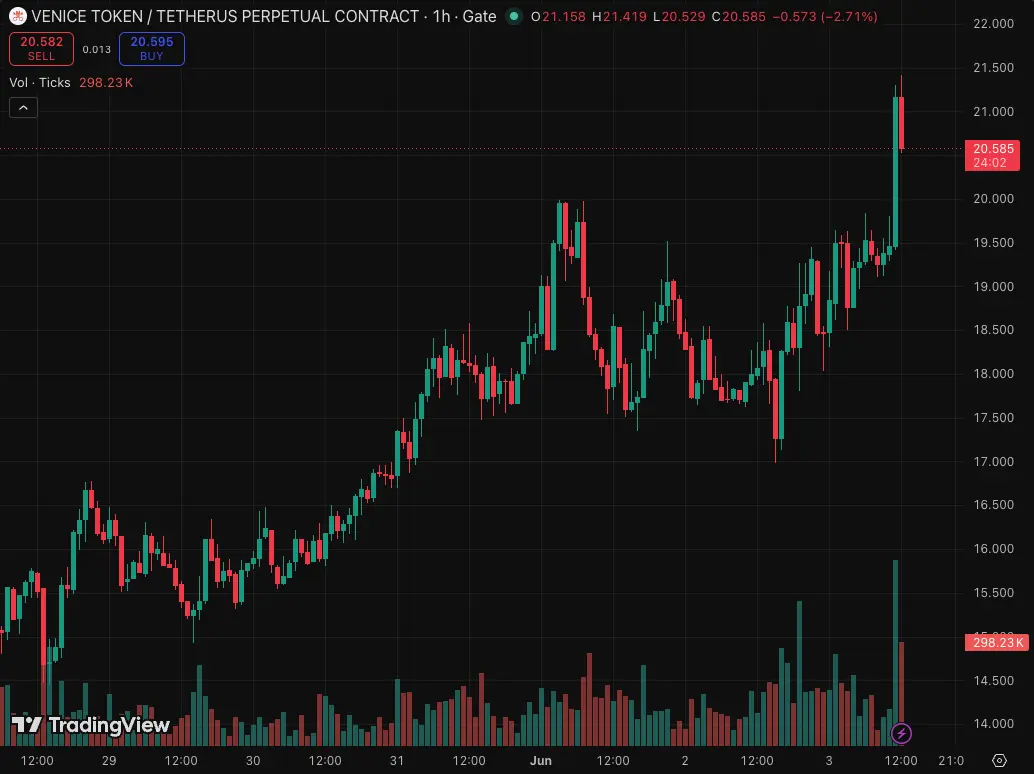
Task: Click the 17.000 price axis label
Action: [x=993, y=461]
